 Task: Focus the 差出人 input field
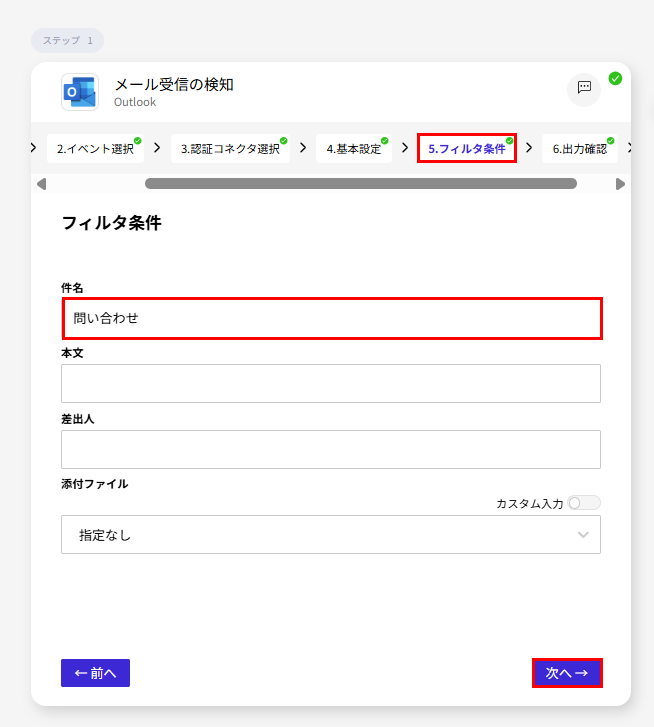331,449
